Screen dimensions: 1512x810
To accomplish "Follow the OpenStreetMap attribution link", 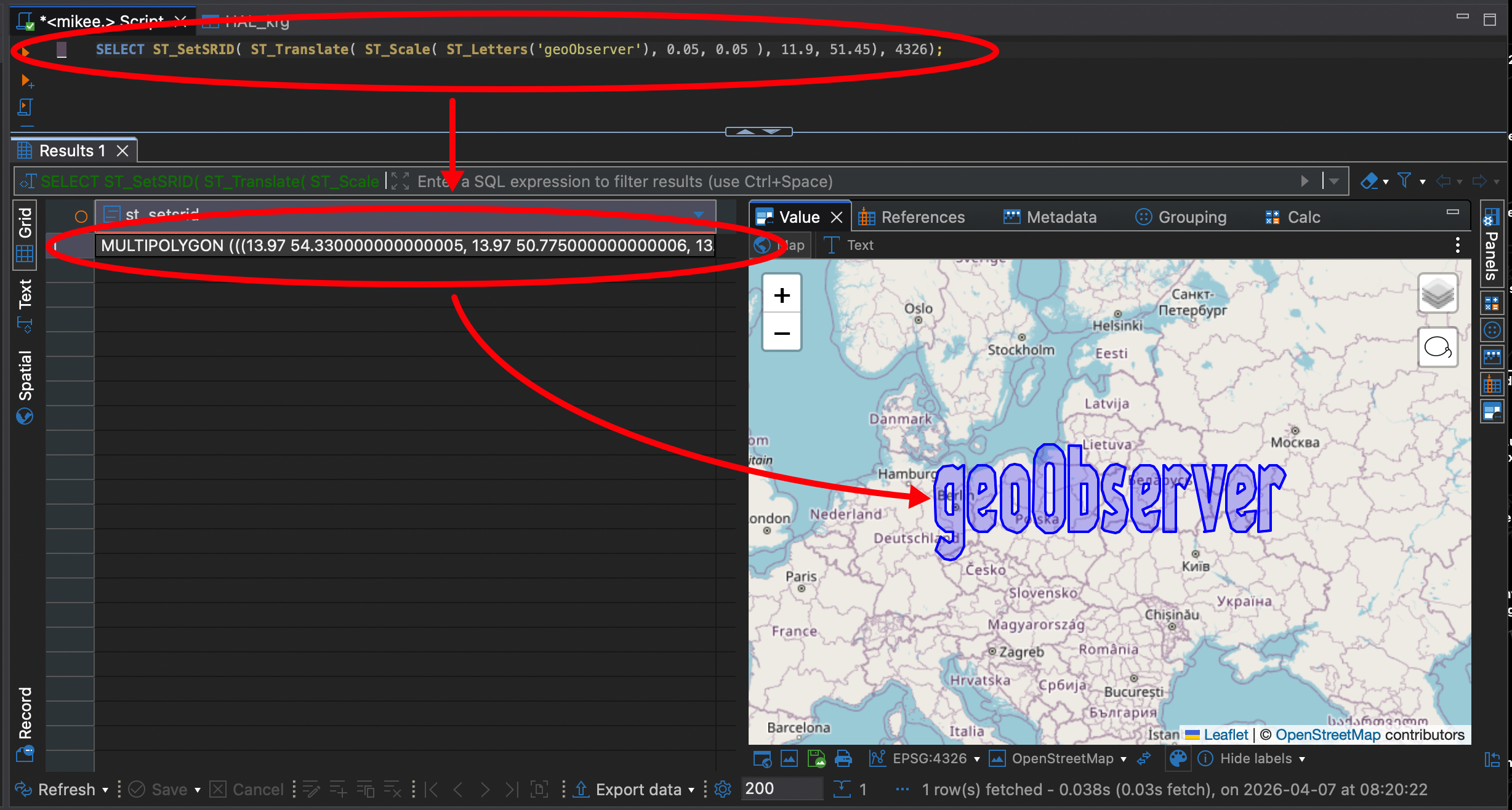I will pyautogui.click(x=1328, y=735).
